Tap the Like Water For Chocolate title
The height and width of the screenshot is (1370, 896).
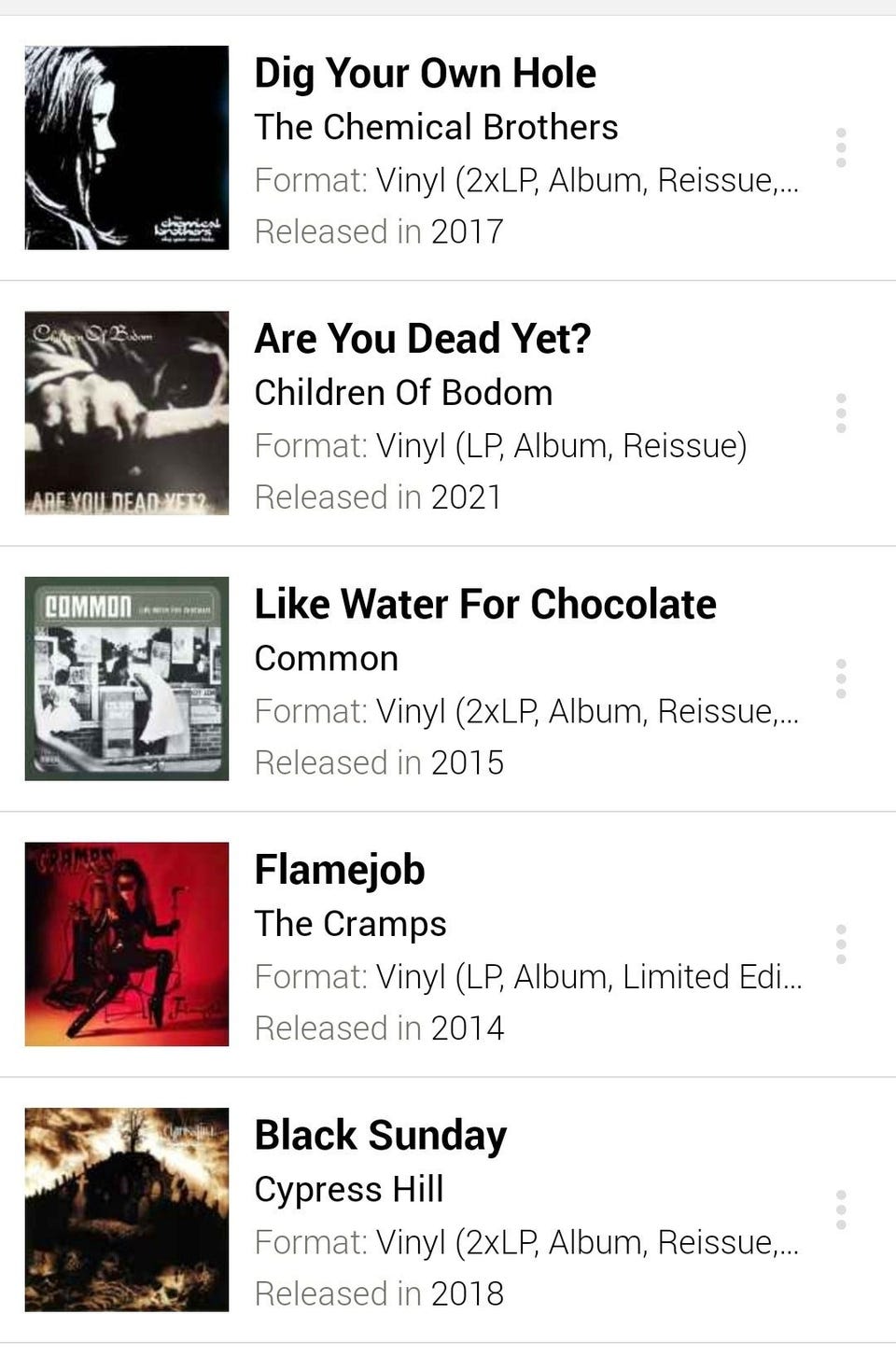pos(484,604)
